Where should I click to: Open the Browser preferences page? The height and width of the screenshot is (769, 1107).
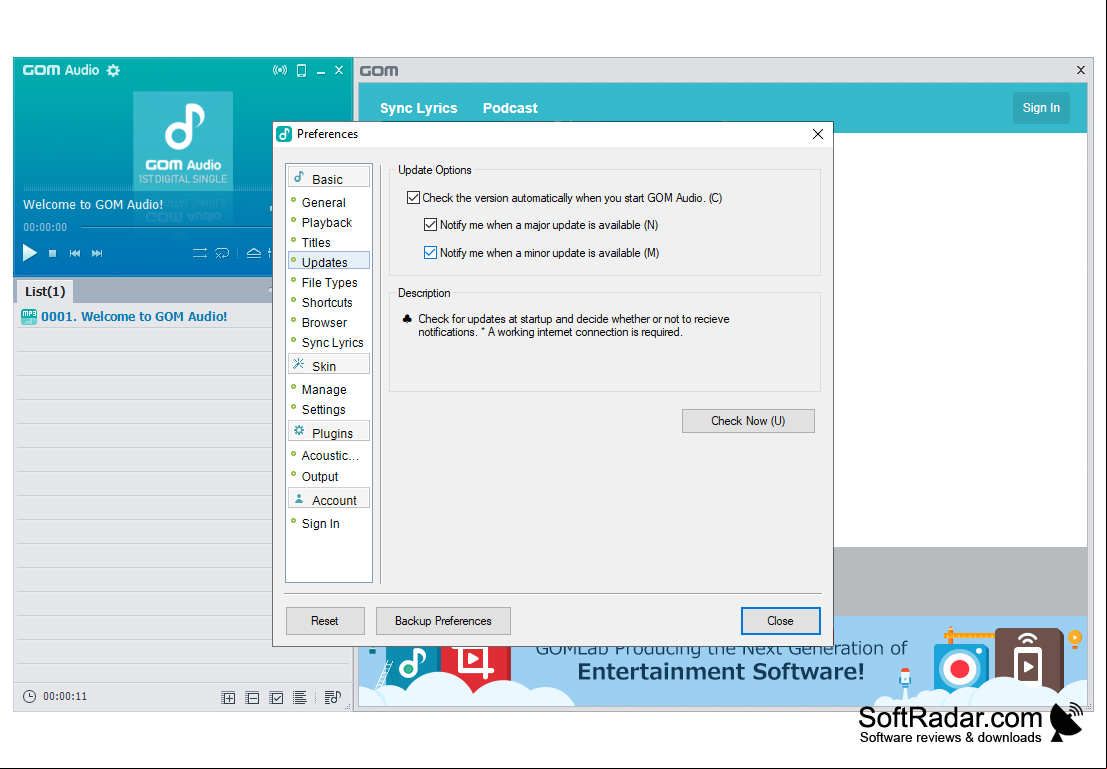(324, 323)
